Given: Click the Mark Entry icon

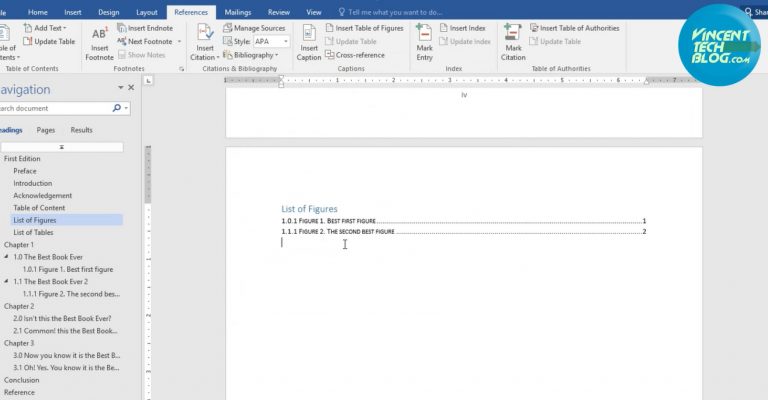Looking at the screenshot, I should point(425,40).
